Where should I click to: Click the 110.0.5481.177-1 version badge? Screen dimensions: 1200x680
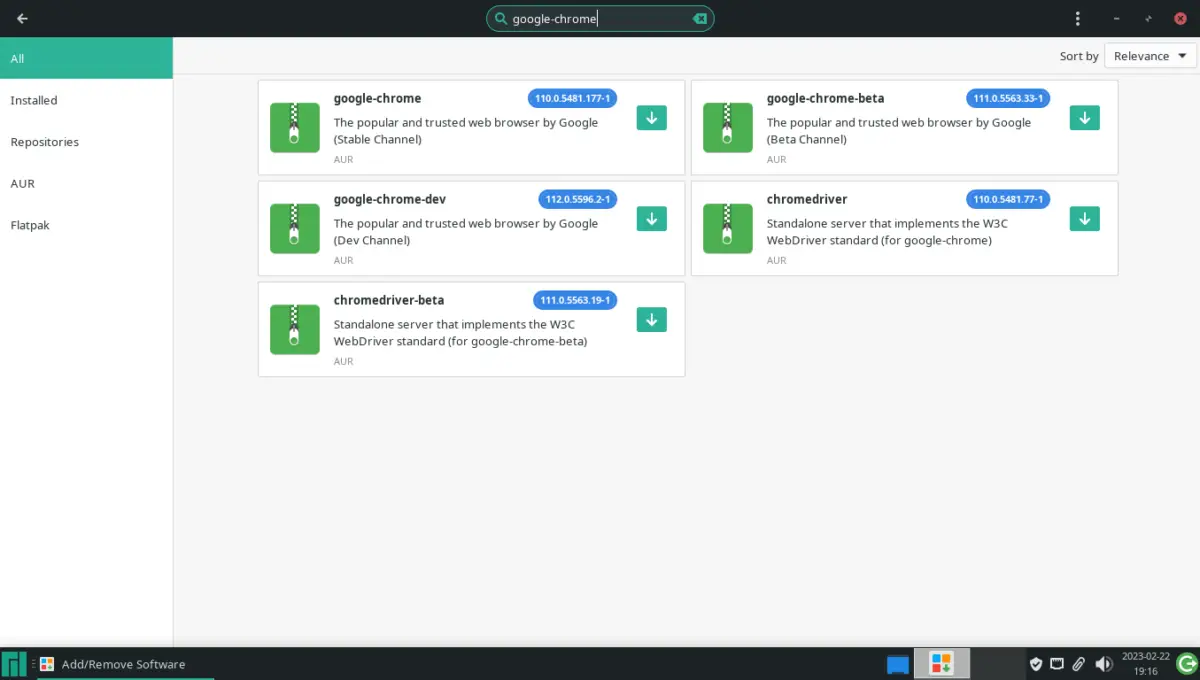tap(572, 98)
